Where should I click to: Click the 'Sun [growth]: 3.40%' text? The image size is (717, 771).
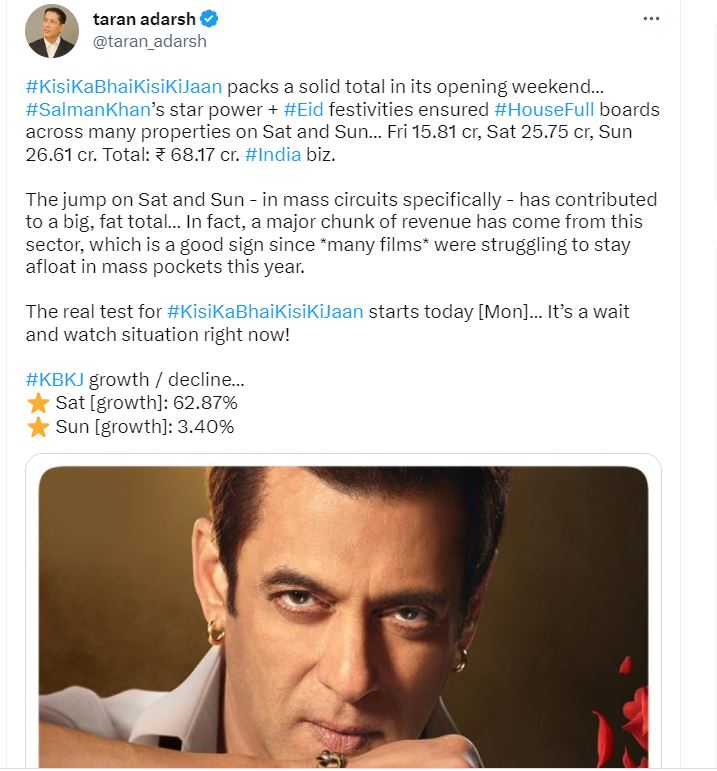pos(145,428)
